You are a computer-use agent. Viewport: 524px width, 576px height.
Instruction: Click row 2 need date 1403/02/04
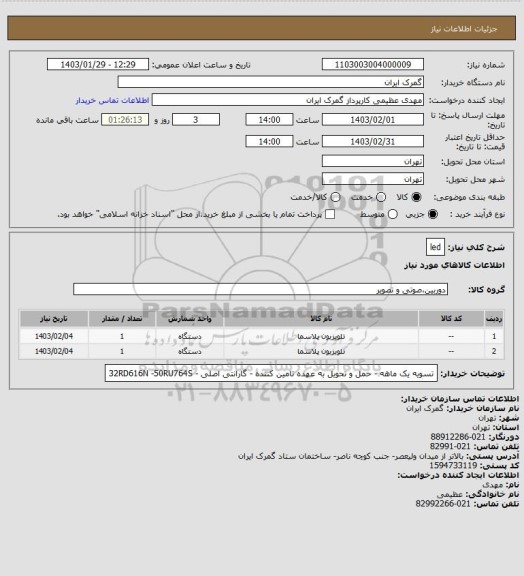(x=54, y=352)
